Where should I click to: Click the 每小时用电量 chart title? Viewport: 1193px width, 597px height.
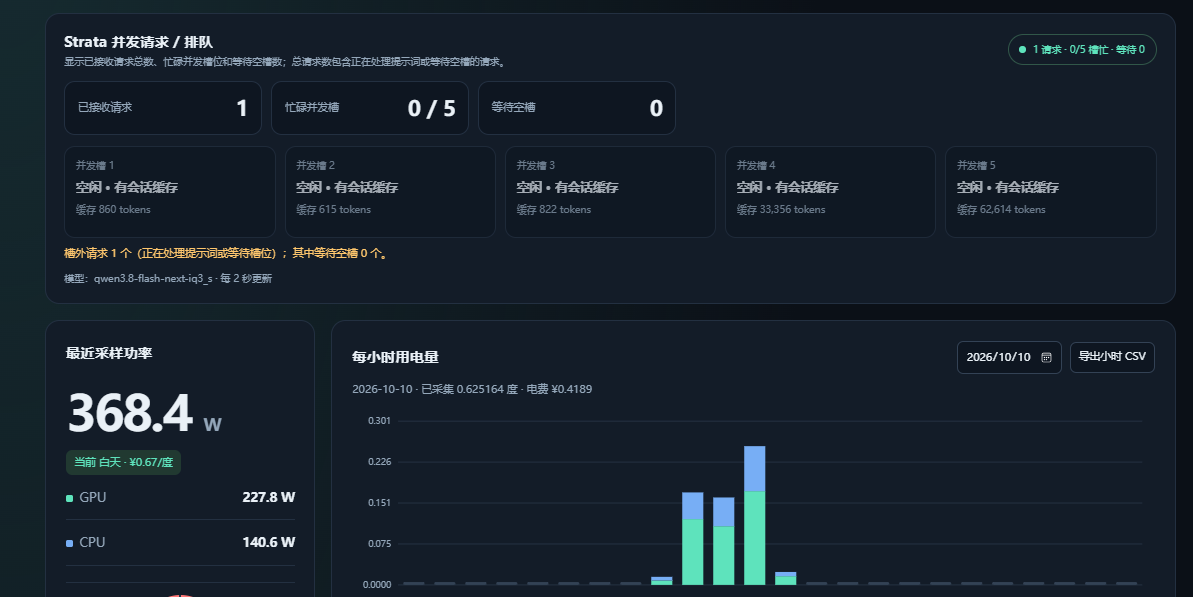(396, 357)
